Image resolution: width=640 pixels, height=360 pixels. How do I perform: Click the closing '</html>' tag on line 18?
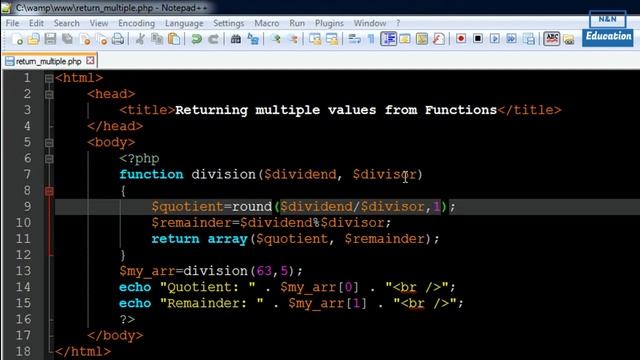[83, 351]
